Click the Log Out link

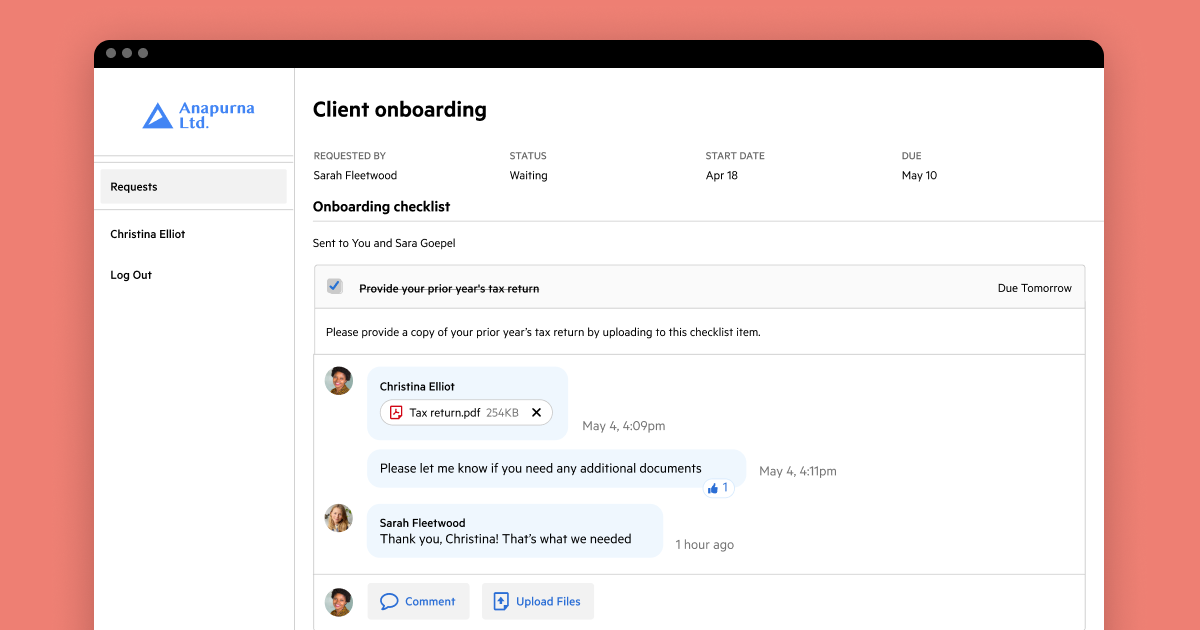[130, 274]
